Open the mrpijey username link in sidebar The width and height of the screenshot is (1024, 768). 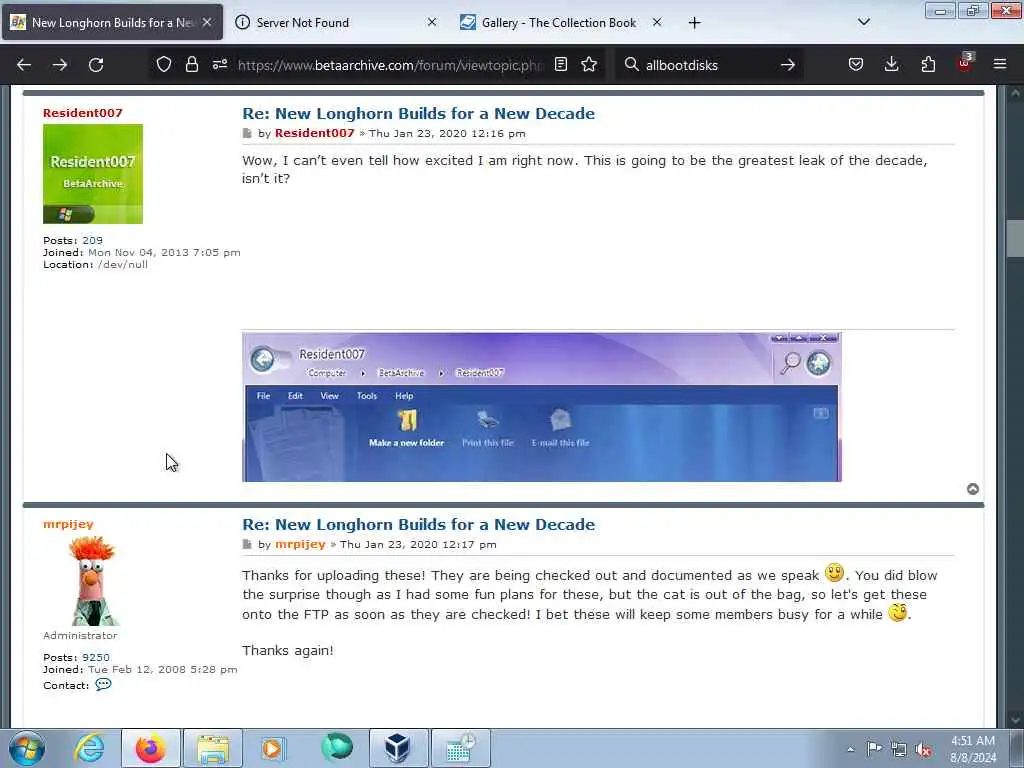pos(69,524)
